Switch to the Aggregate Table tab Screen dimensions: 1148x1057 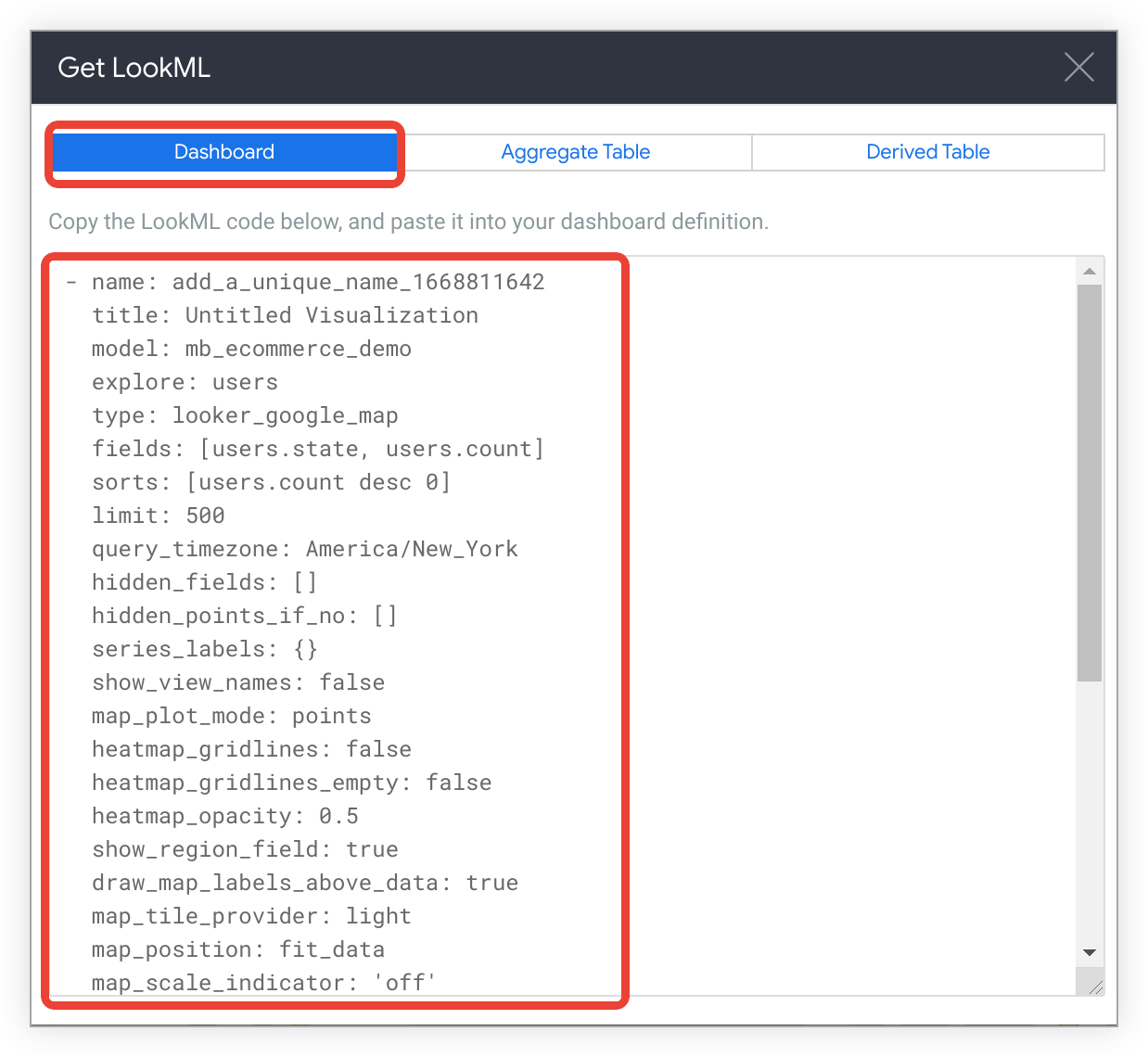point(575,151)
